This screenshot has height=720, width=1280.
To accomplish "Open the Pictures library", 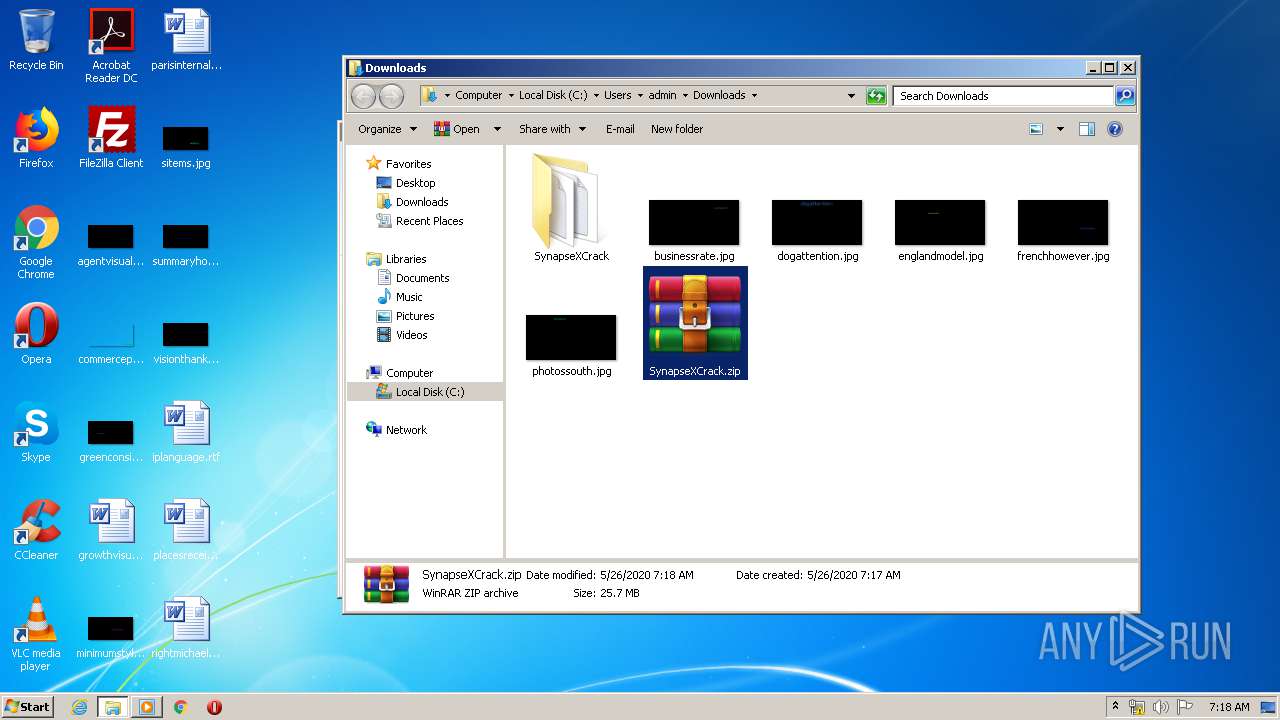I will (x=415, y=316).
